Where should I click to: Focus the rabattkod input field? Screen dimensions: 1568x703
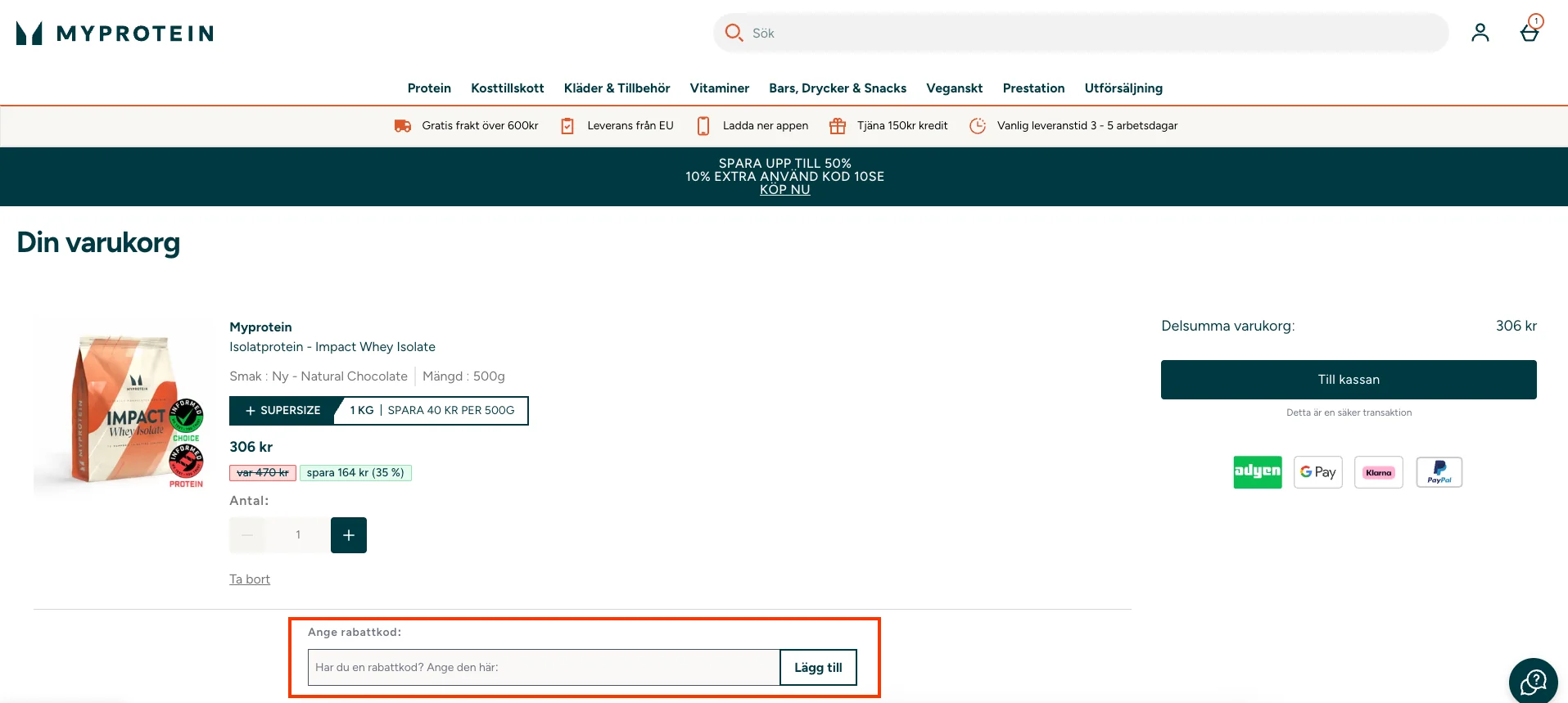pos(544,668)
